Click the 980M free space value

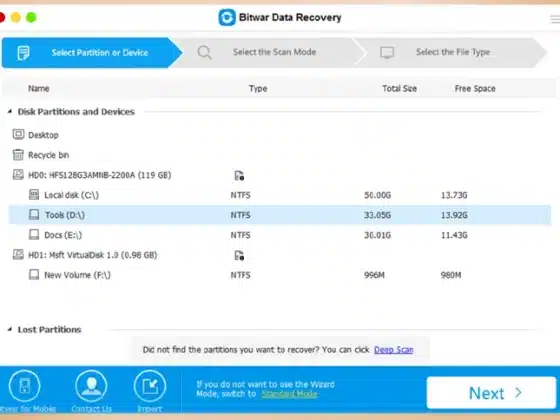pos(451,275)
